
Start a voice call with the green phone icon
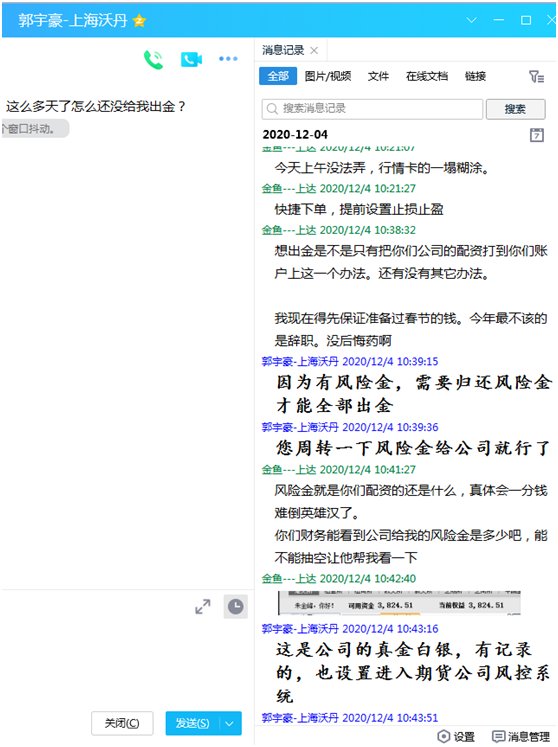(153, 60)
